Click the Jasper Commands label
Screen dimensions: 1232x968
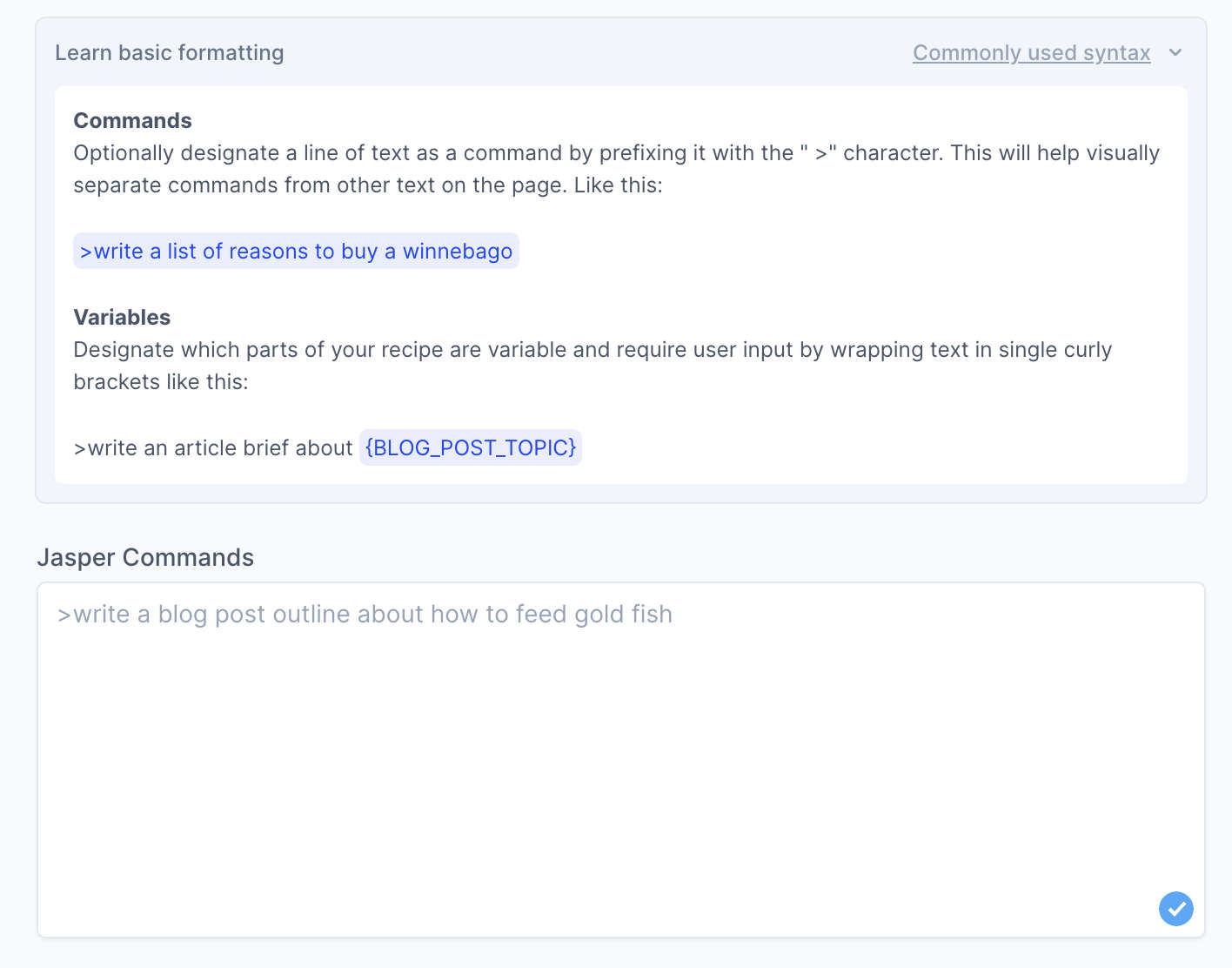coord(145,557)
